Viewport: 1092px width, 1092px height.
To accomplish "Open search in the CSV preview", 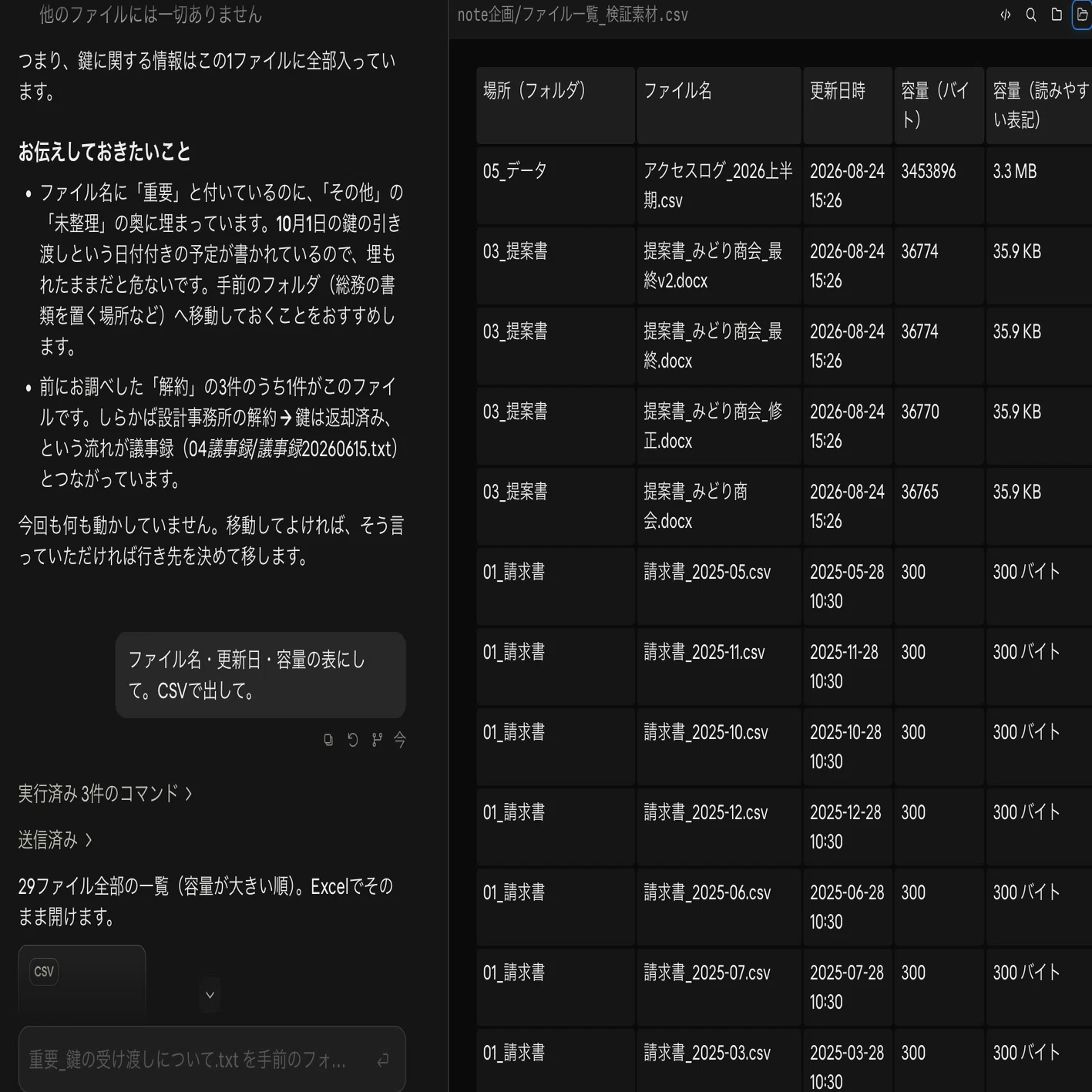I will coord(1030,15).
